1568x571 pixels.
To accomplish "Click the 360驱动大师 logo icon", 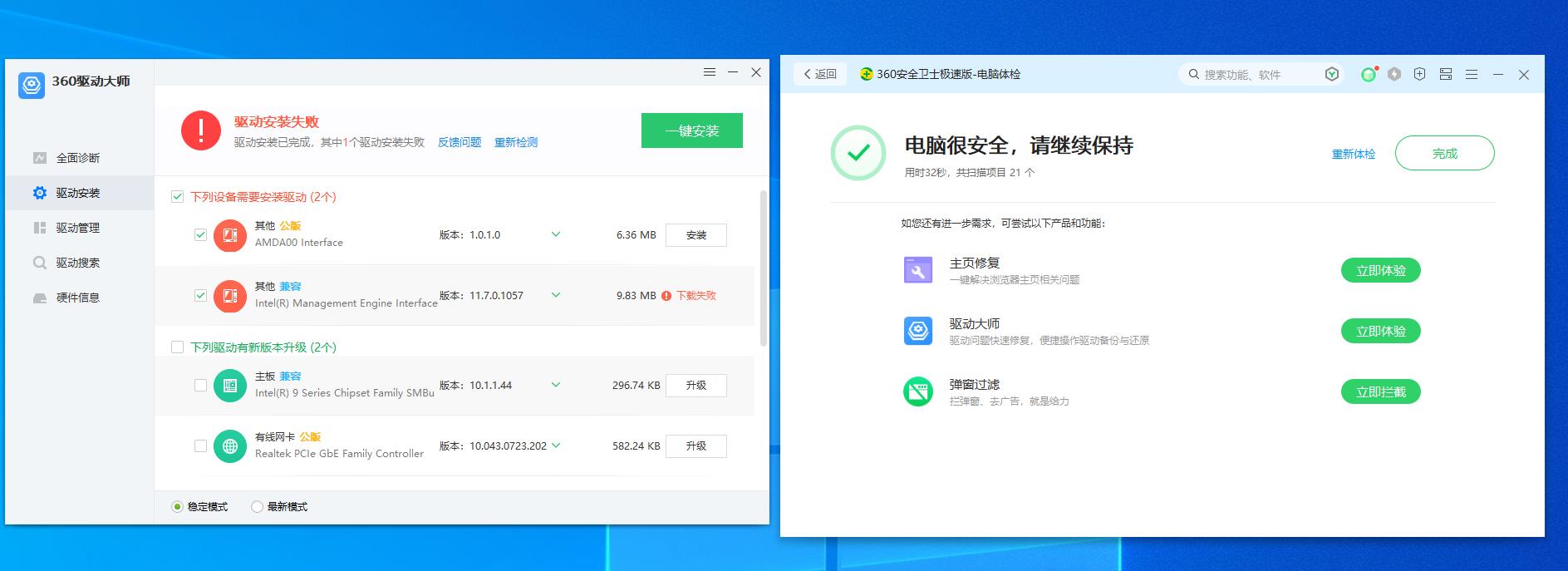I will tap(32, 85).
